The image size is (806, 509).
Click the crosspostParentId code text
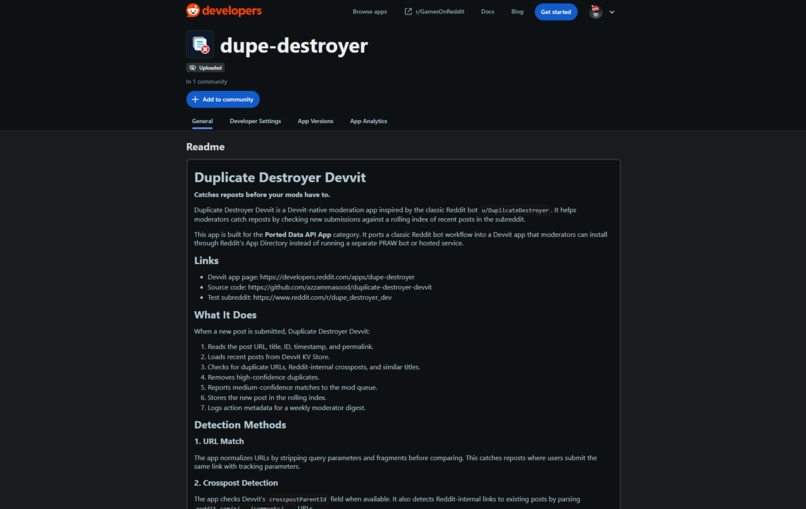[298, 499]
